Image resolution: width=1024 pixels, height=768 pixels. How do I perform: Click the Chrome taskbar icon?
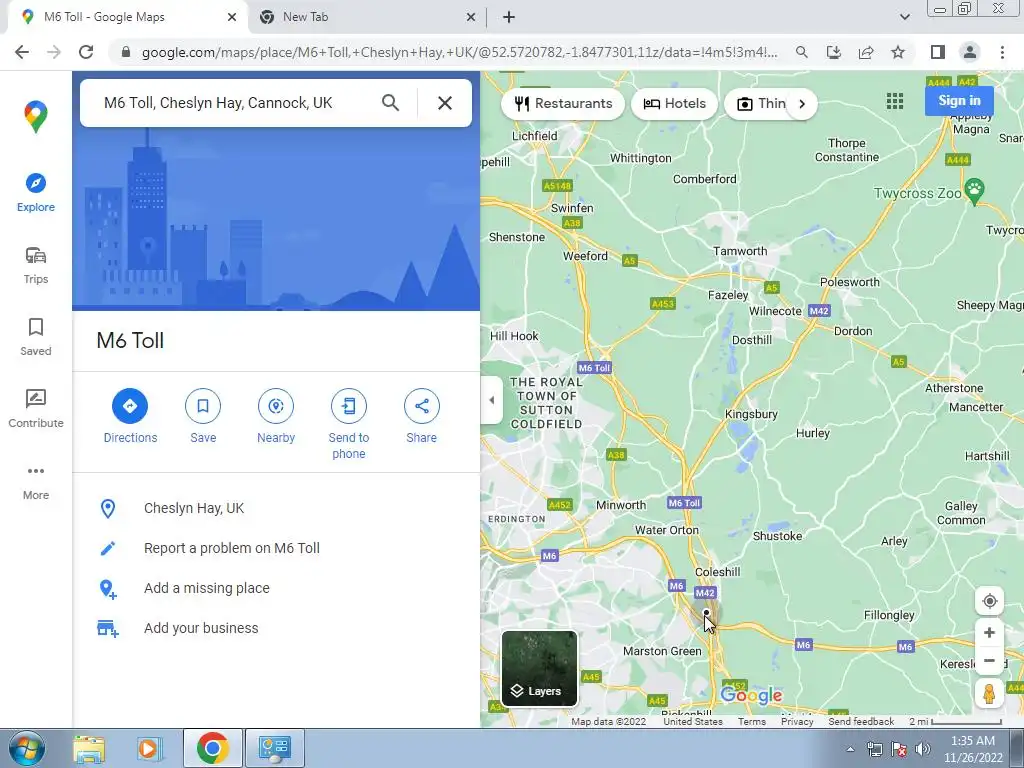[212, 748]
